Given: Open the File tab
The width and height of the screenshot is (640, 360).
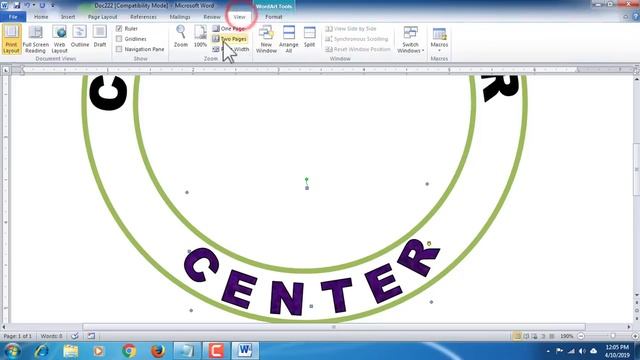Looking at the screenshot, I should pyautogui.click(x=13, y=17).
